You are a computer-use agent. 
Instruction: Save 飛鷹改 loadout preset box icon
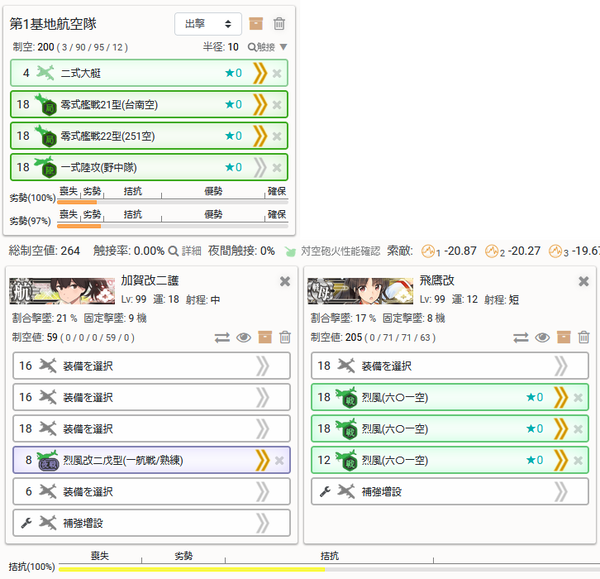pyautogui.click(x=563, y=337)
